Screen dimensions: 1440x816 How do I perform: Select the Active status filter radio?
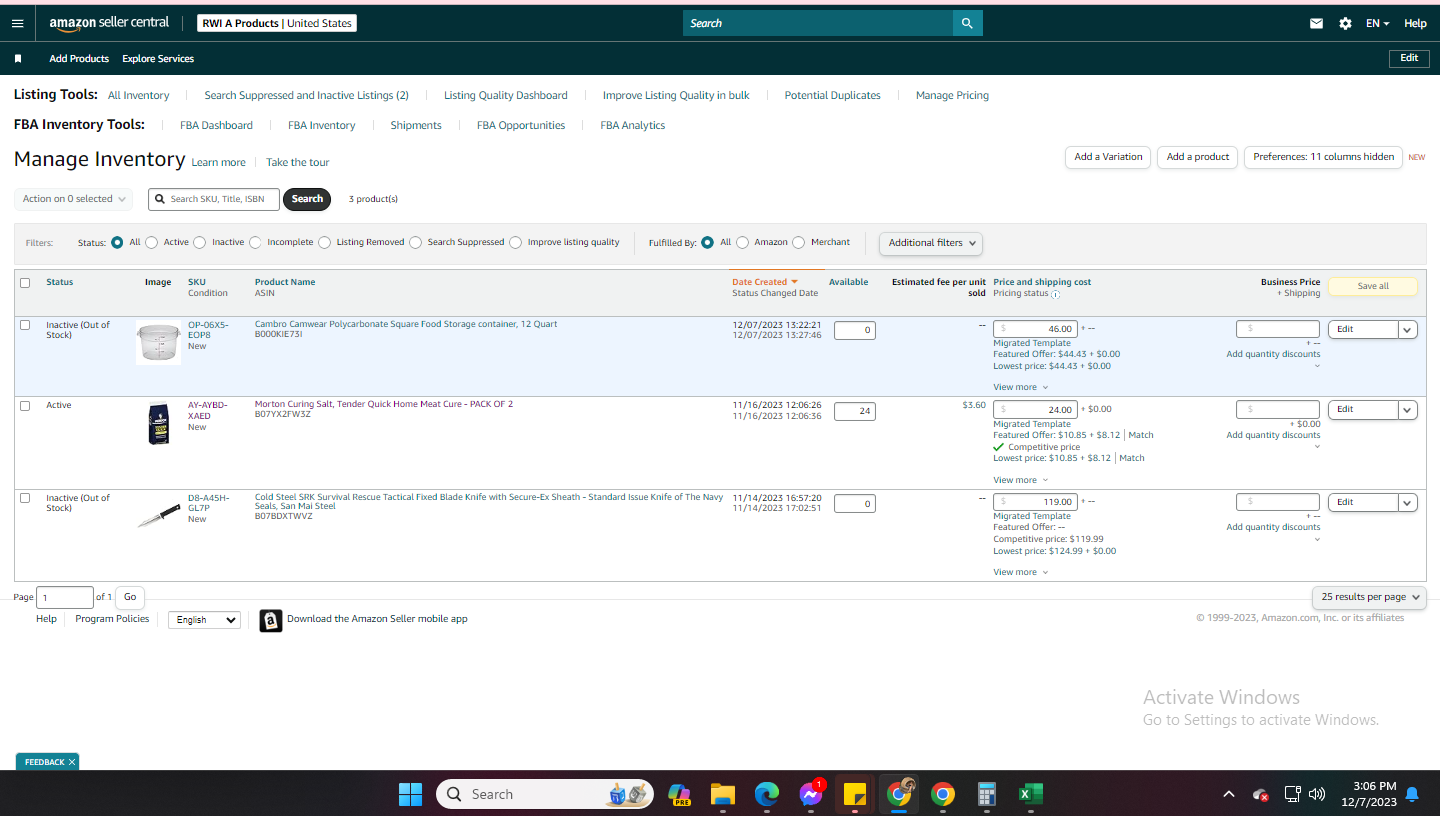[152, 242]
